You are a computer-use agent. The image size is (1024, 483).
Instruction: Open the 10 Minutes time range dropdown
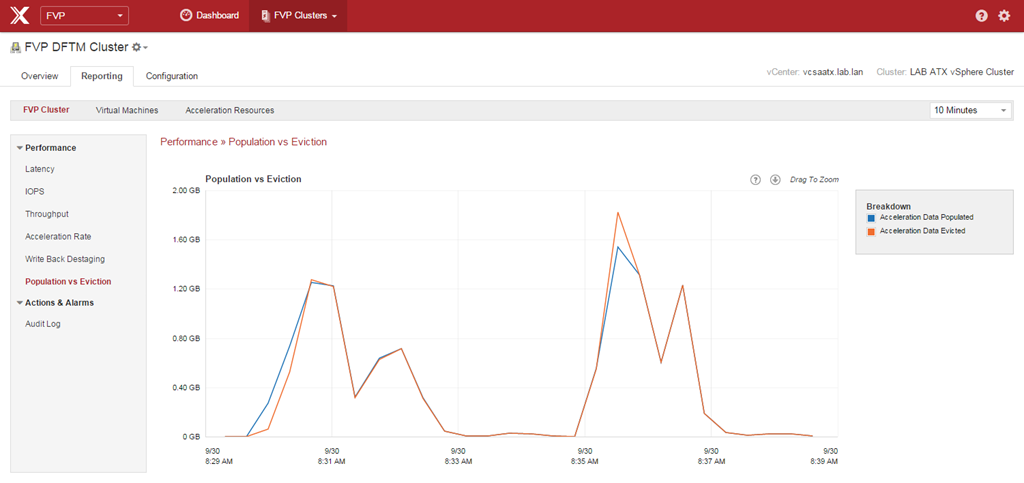click(x=970, y=110)
